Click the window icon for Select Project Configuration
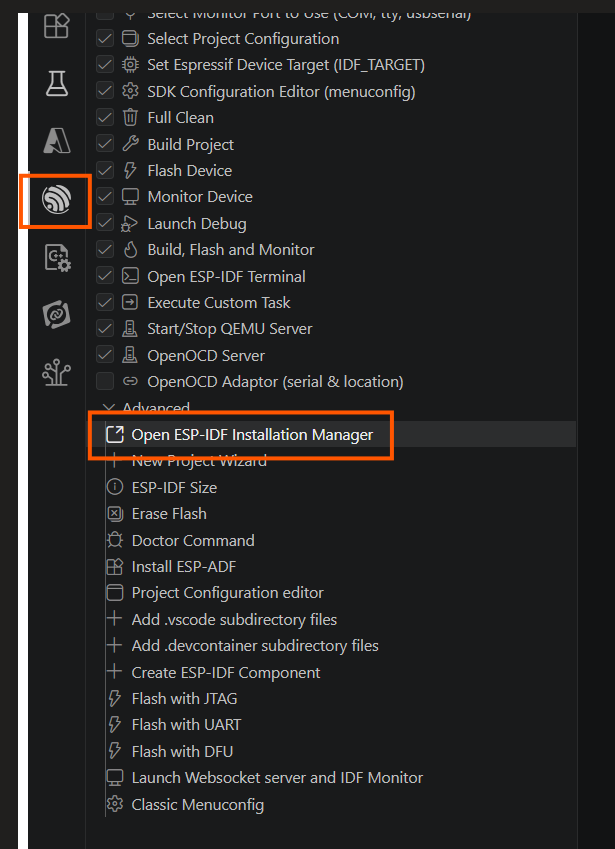 [130, 38]
